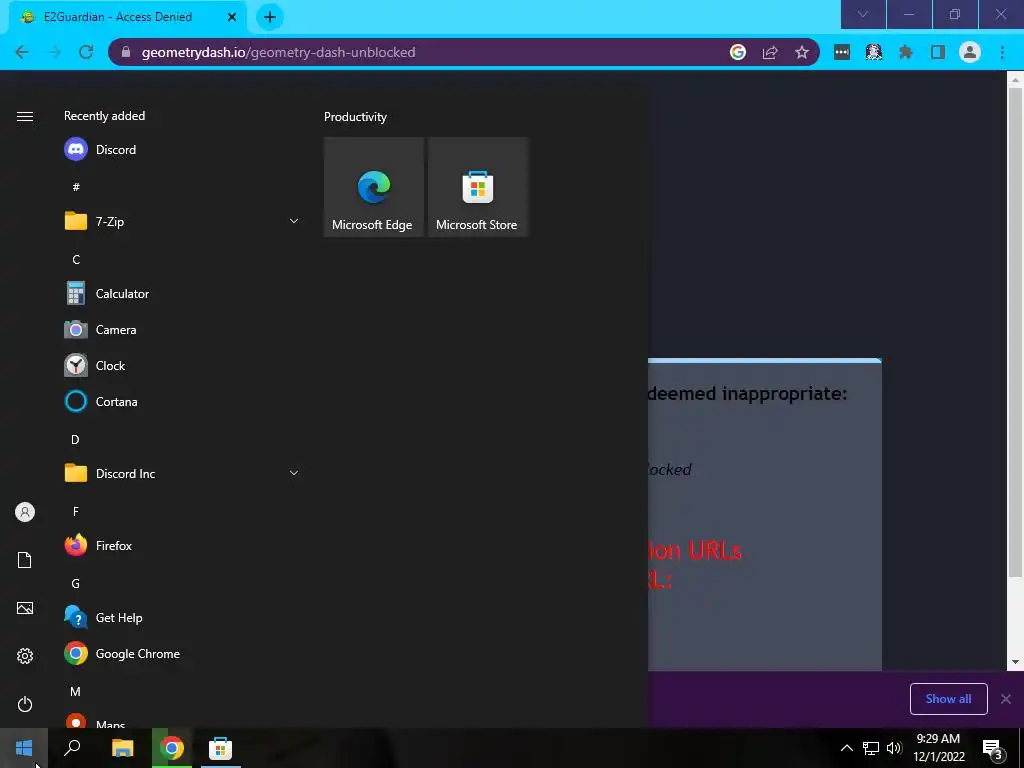Bookmark this page with the star

[802, 52]
